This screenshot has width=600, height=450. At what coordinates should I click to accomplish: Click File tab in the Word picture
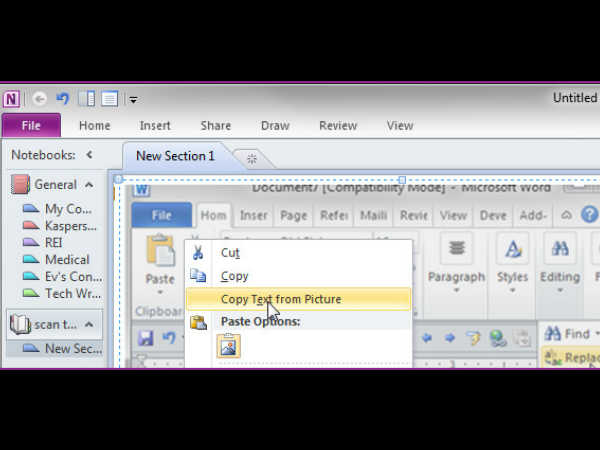(x=162, y=215)
